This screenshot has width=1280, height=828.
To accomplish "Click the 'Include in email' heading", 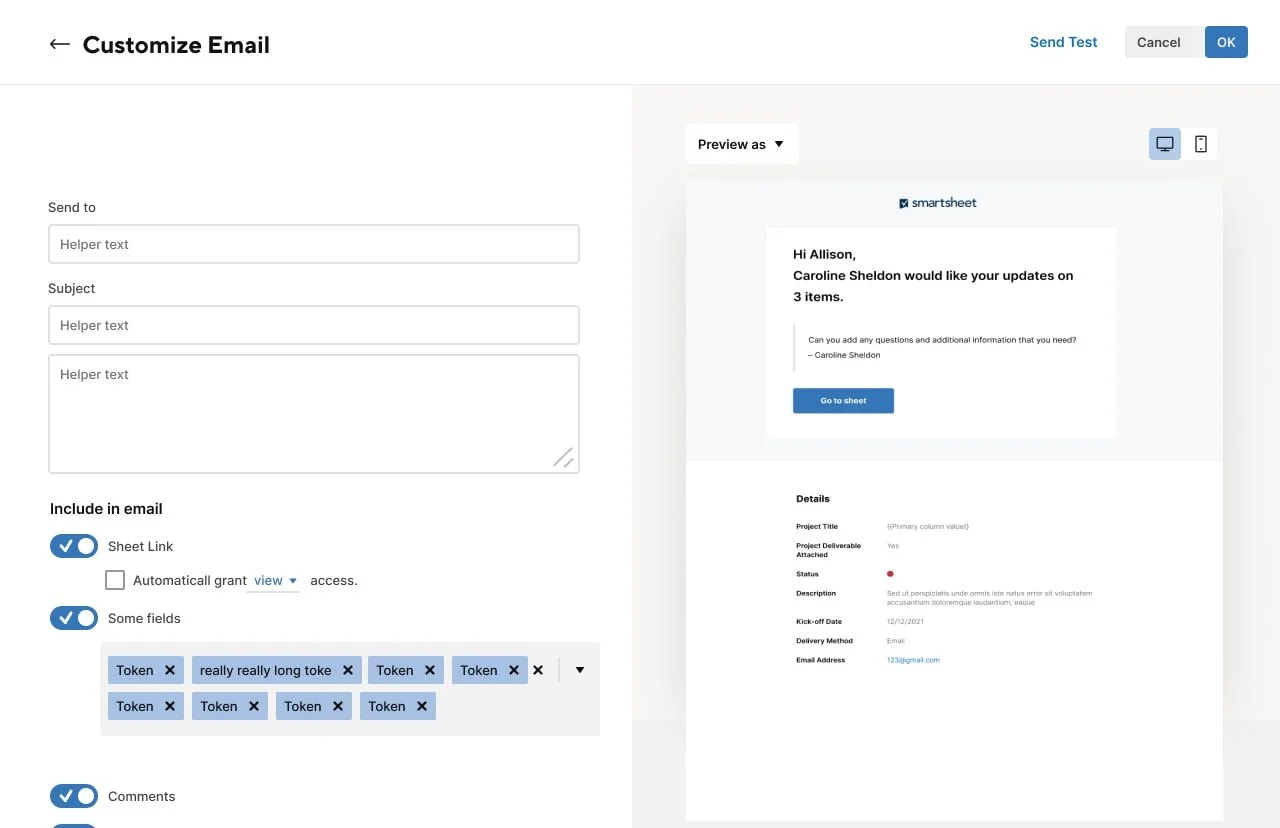I will [106, 509].
